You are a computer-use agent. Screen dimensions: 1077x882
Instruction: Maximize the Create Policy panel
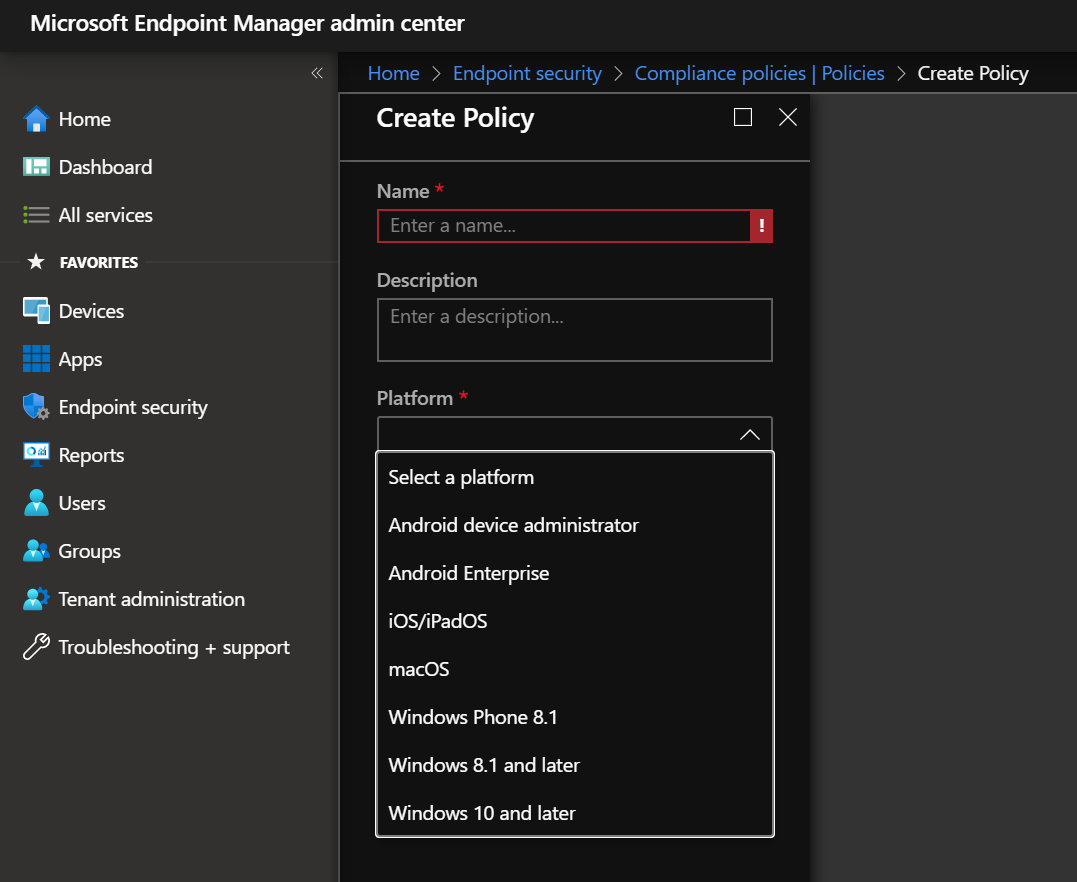tap(743, 117)
